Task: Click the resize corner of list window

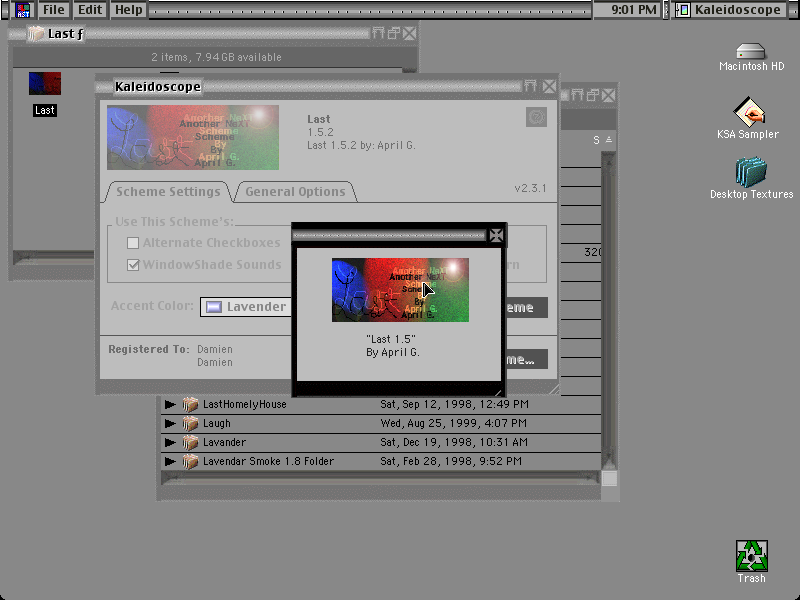Action: (x=609, y=479)
